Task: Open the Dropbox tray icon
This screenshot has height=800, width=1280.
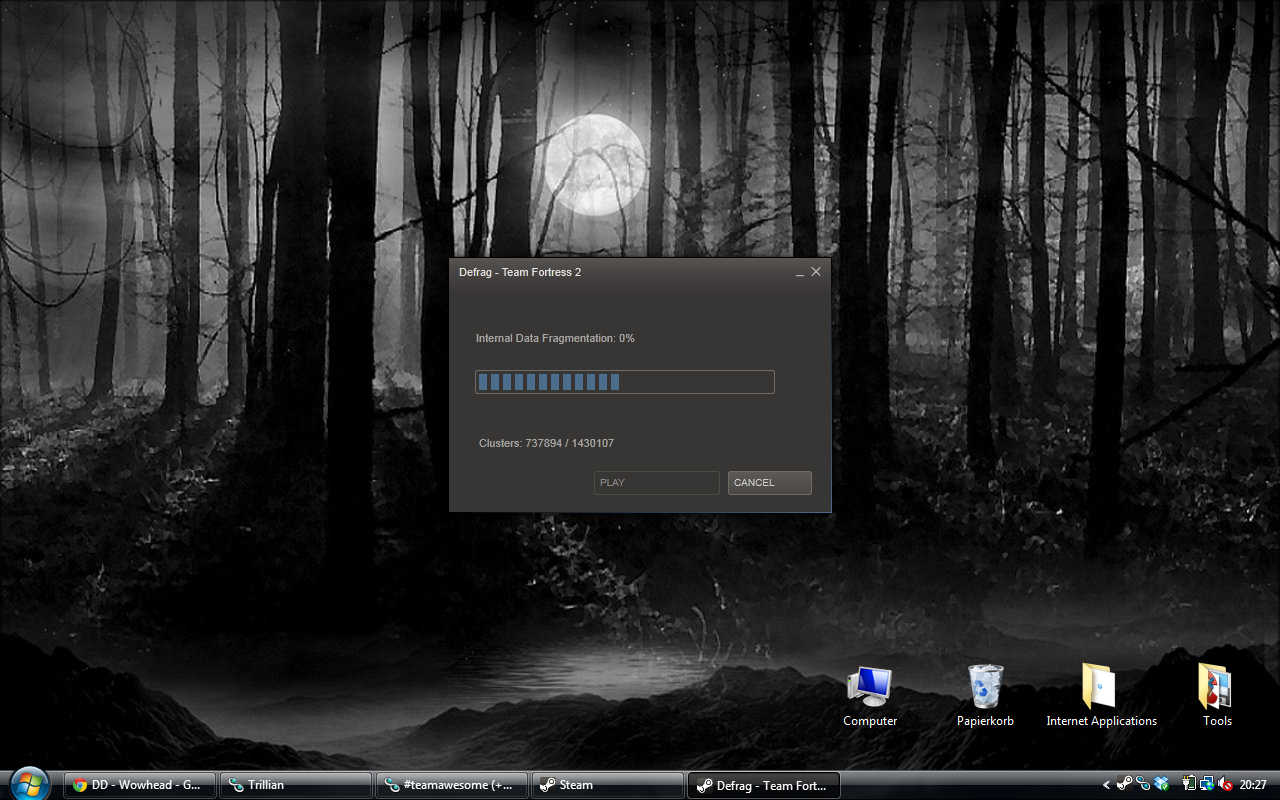Action: [1161, 785]
